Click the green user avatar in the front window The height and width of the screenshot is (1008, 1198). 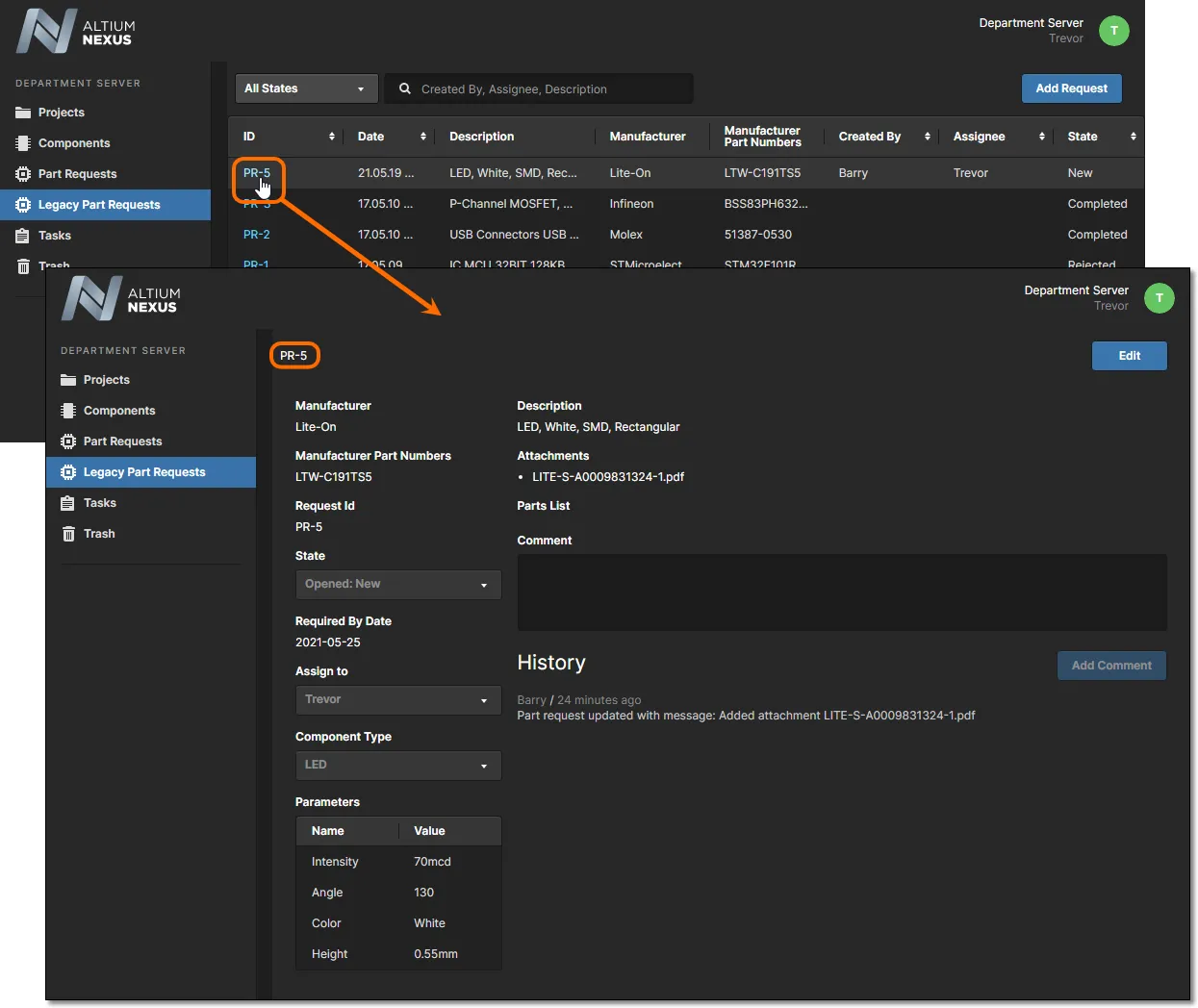1159,298
